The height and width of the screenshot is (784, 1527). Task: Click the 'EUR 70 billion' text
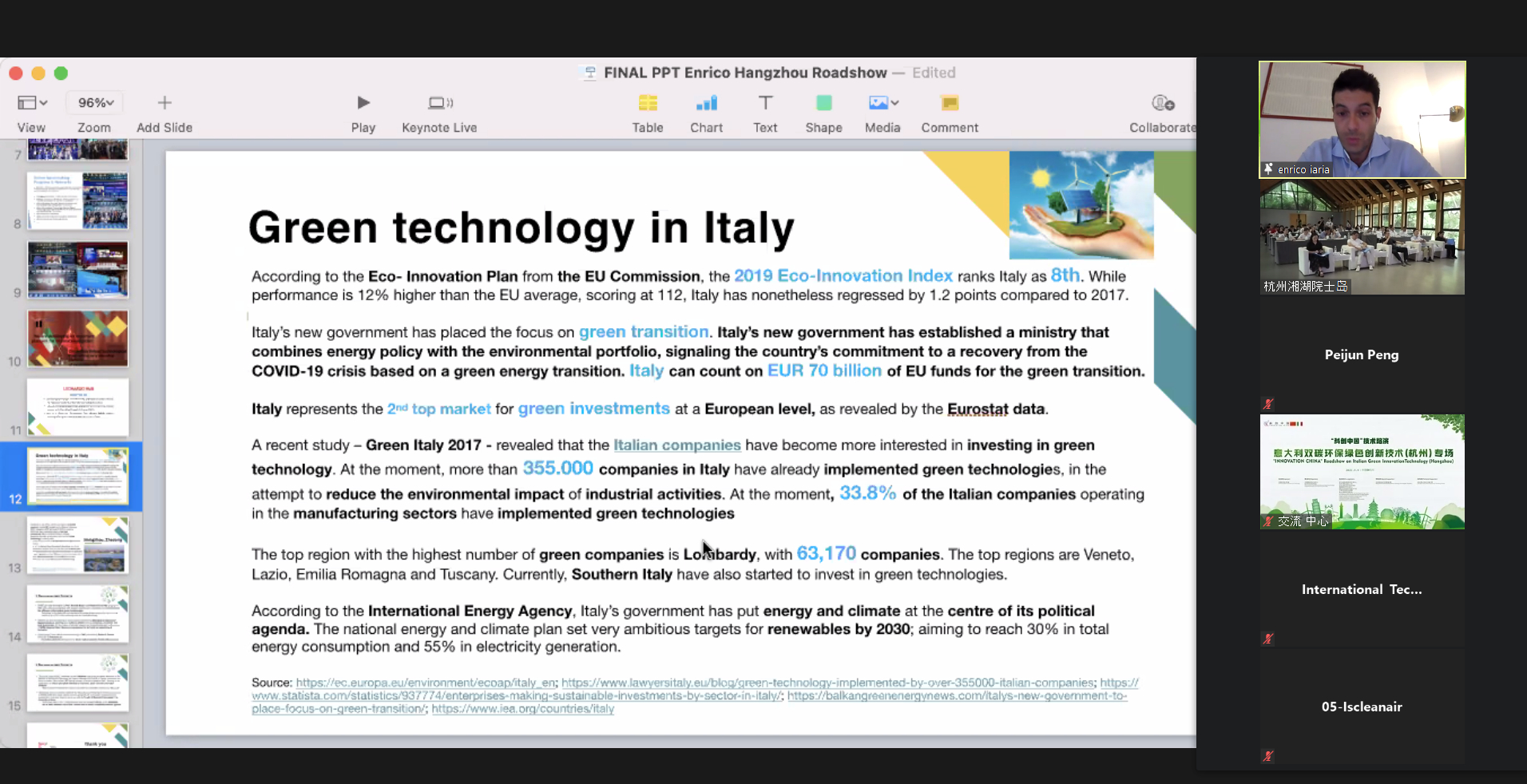coord(824,371)
